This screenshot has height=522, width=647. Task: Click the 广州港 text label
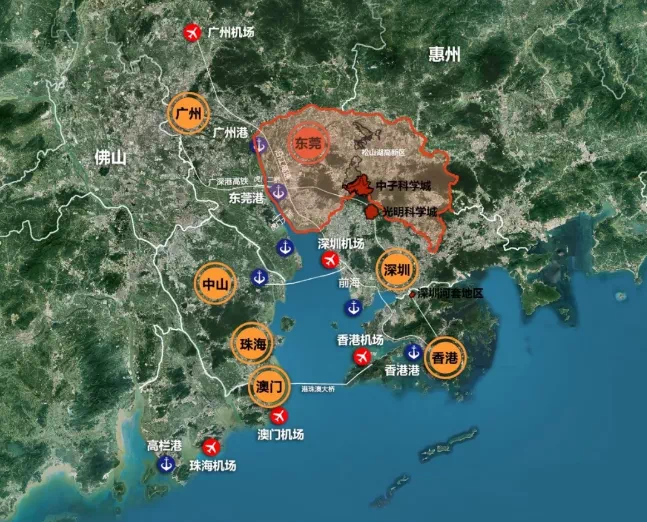click(x=230, y=132)
